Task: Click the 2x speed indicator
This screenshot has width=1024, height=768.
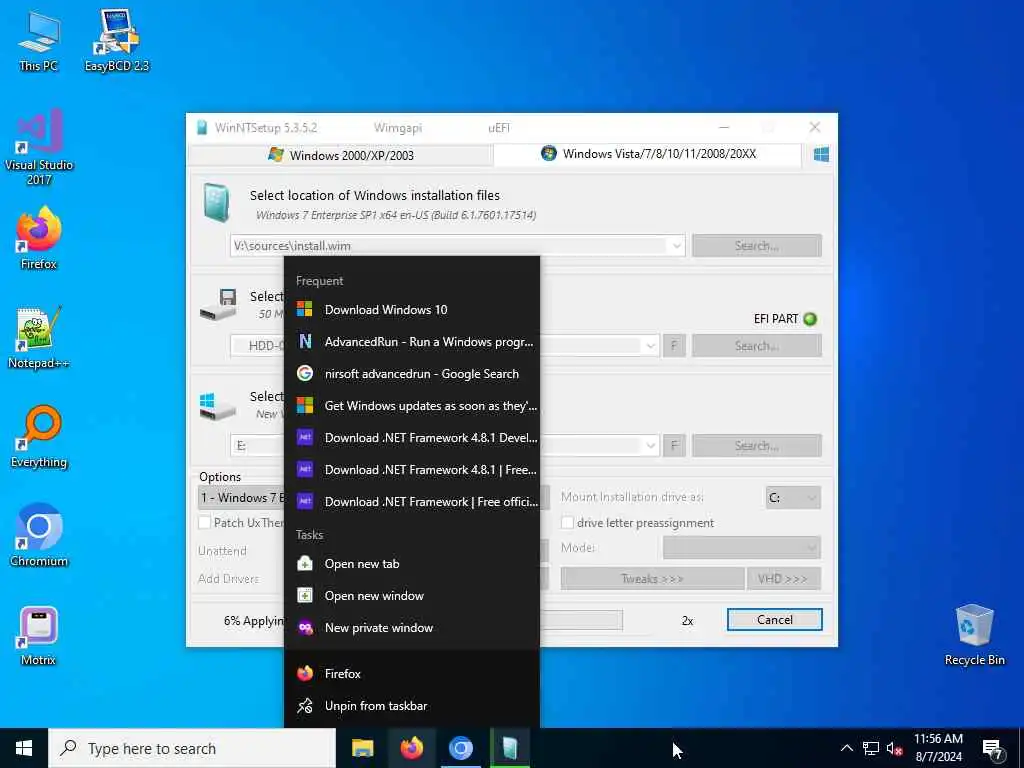Action: 688,620
